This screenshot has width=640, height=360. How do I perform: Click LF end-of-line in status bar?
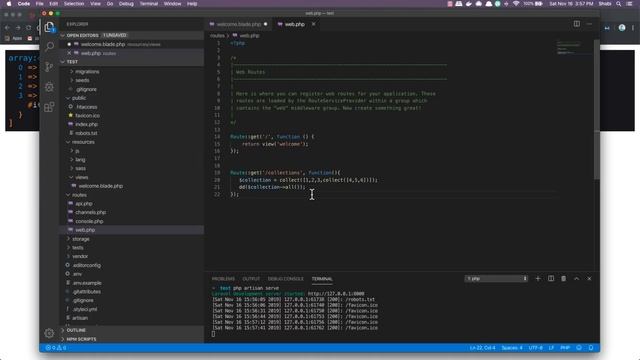click(551, 348)
